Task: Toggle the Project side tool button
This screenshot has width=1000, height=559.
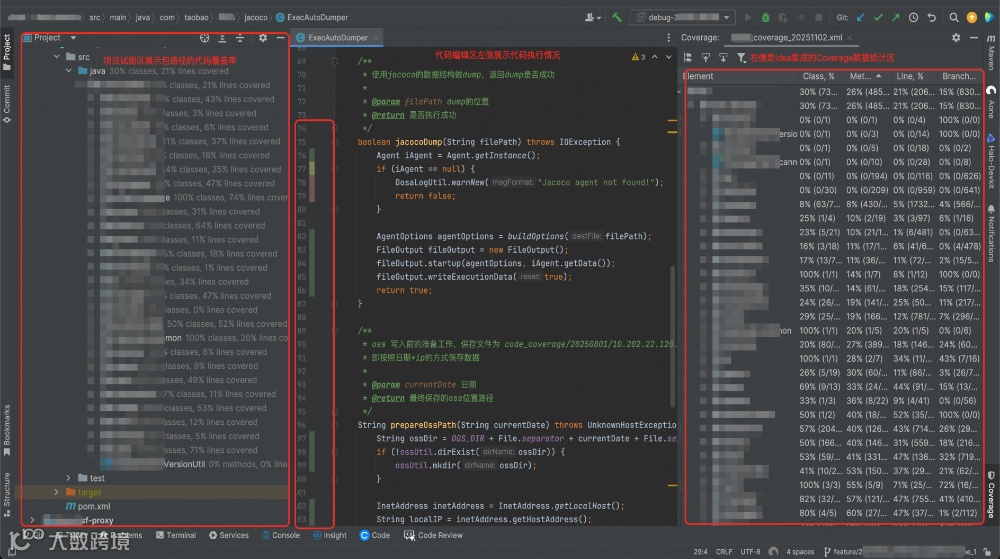Action: 7,52
